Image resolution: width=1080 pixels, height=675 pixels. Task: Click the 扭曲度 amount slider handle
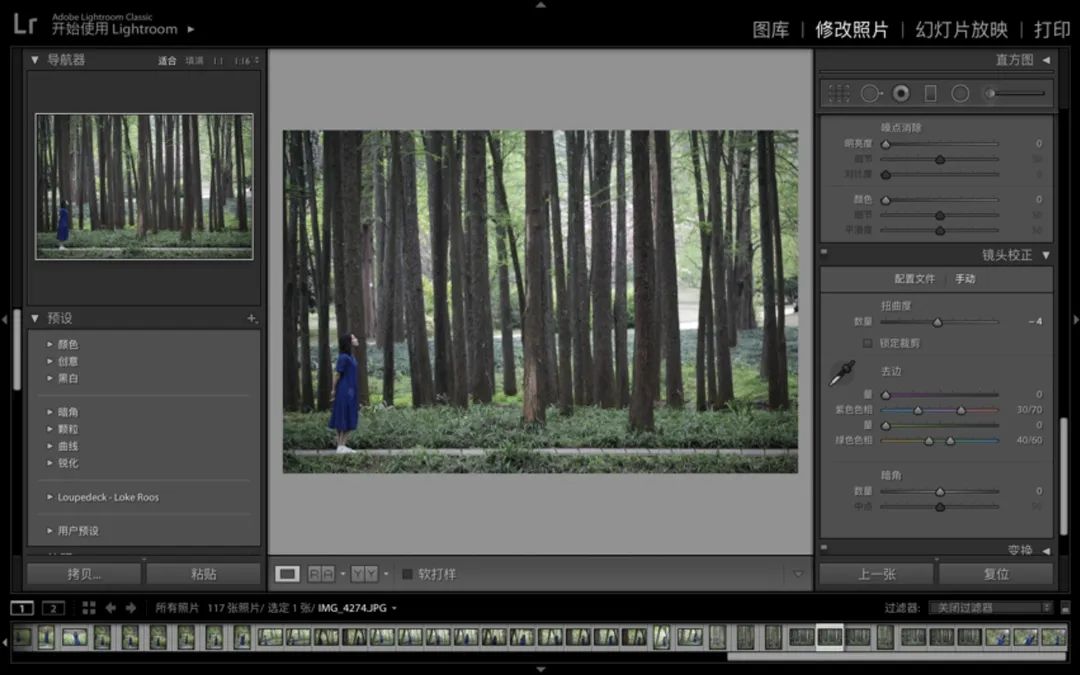937,322
